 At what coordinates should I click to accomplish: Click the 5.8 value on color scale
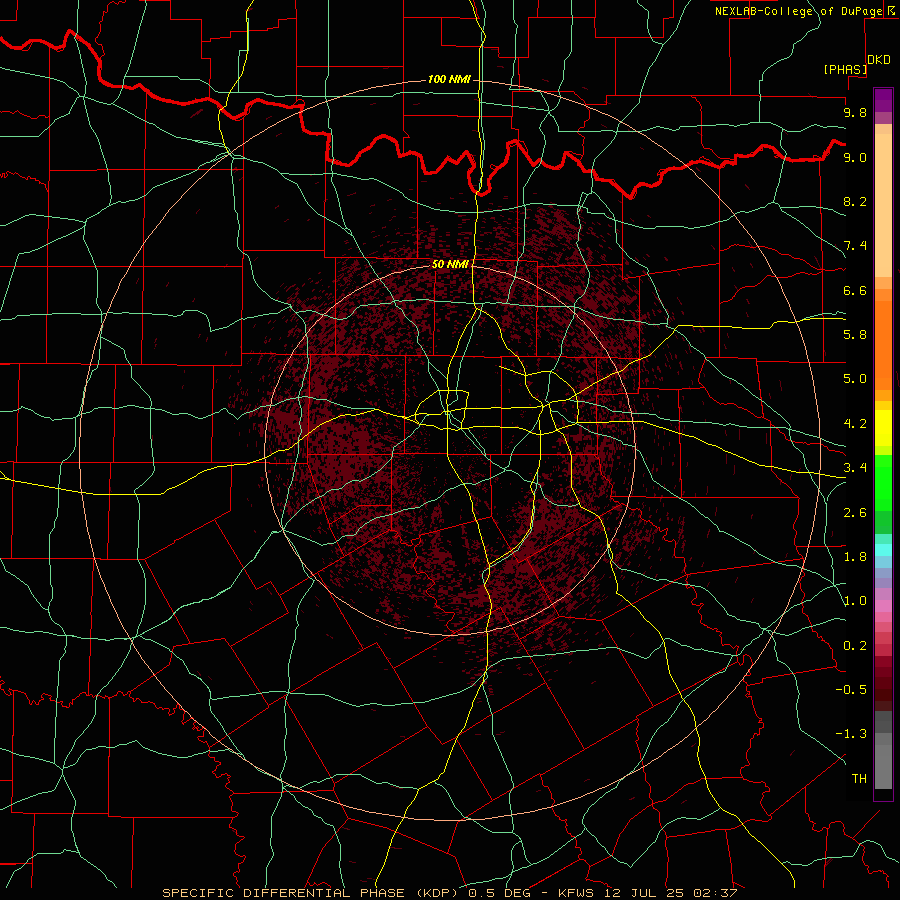click(855, 335)
